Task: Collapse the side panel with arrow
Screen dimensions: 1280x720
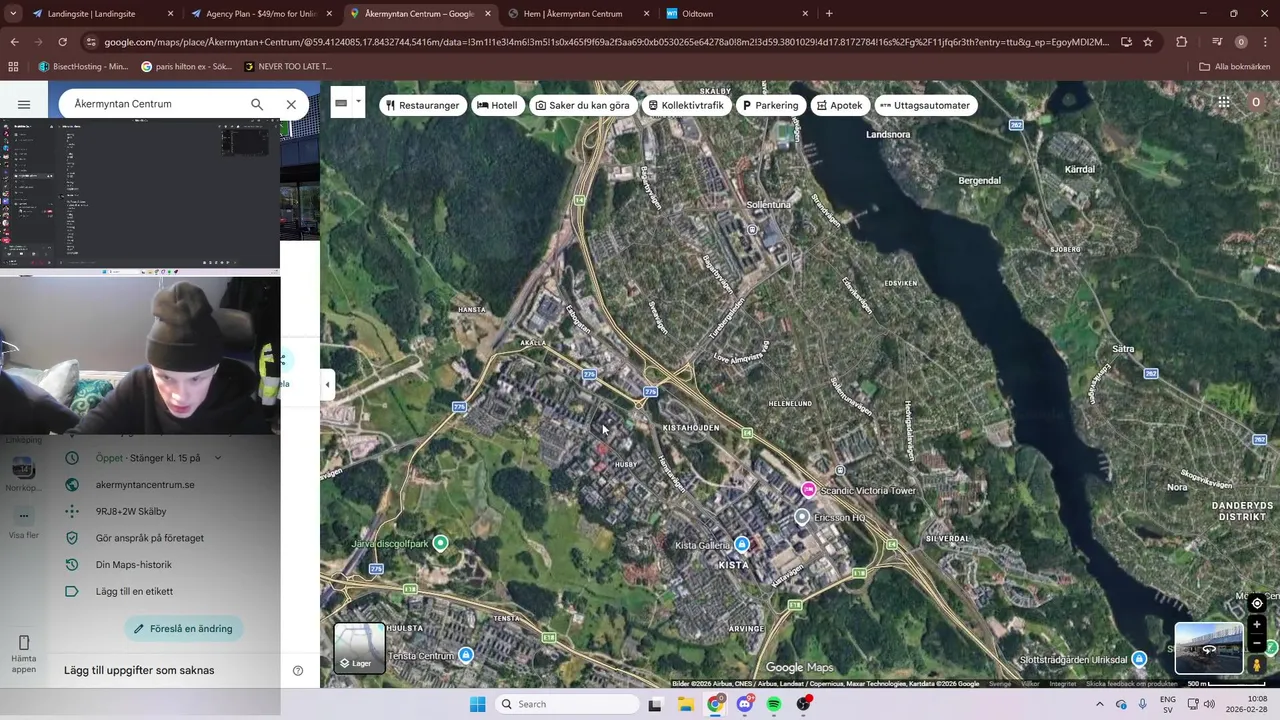Action: (x=327, y=384)
